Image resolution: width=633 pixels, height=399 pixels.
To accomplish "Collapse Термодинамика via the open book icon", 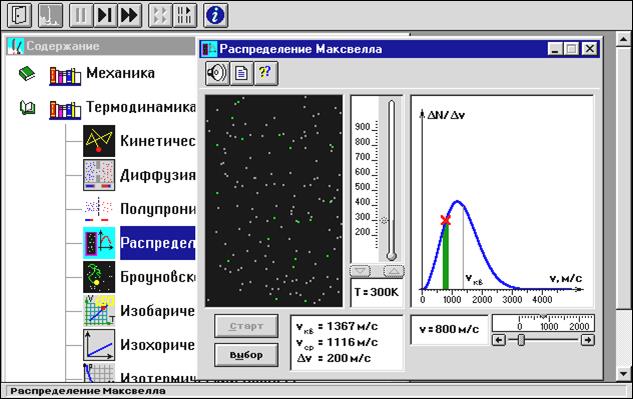I will [27, 108].
